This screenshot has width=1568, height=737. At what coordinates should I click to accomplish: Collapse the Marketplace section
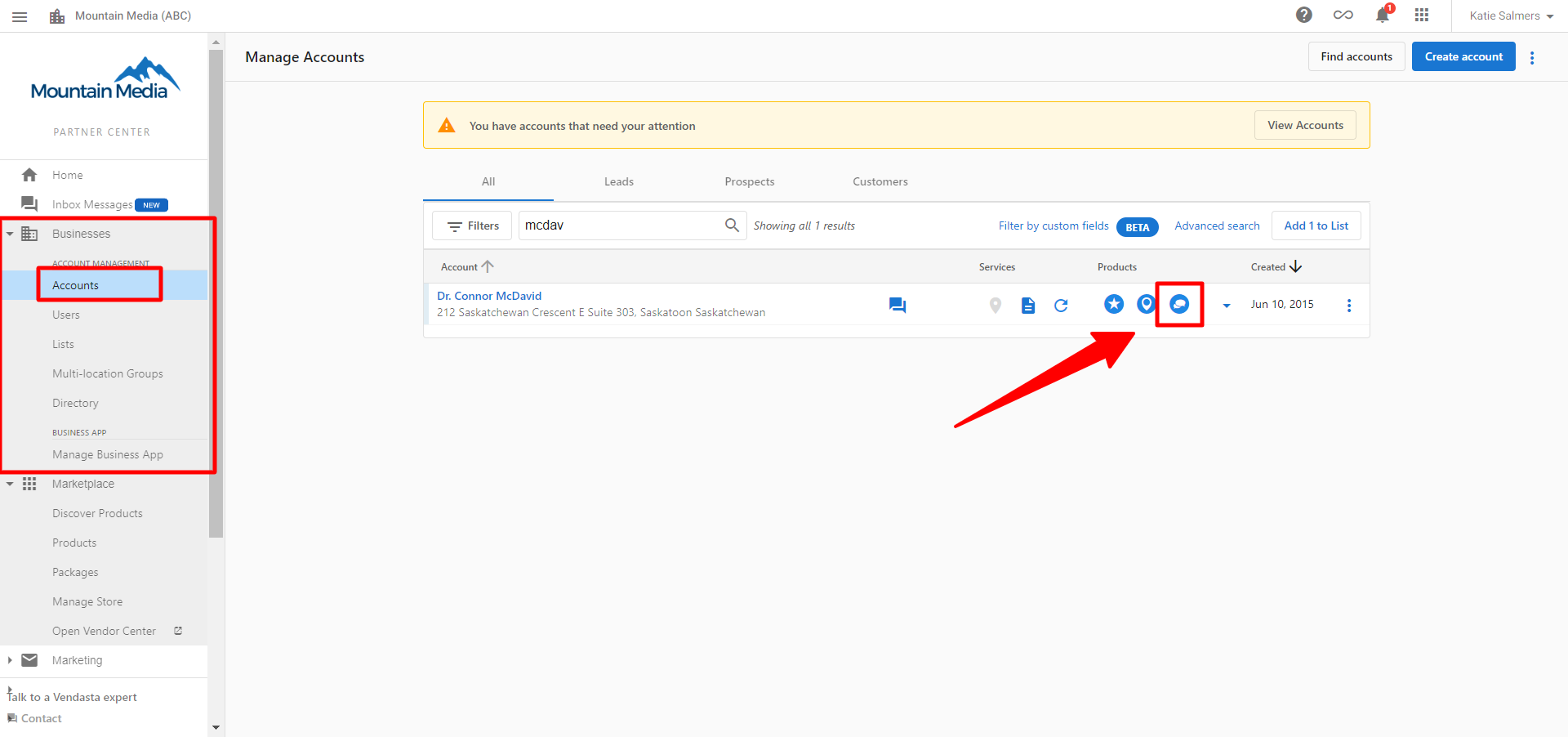pos(10,484)
